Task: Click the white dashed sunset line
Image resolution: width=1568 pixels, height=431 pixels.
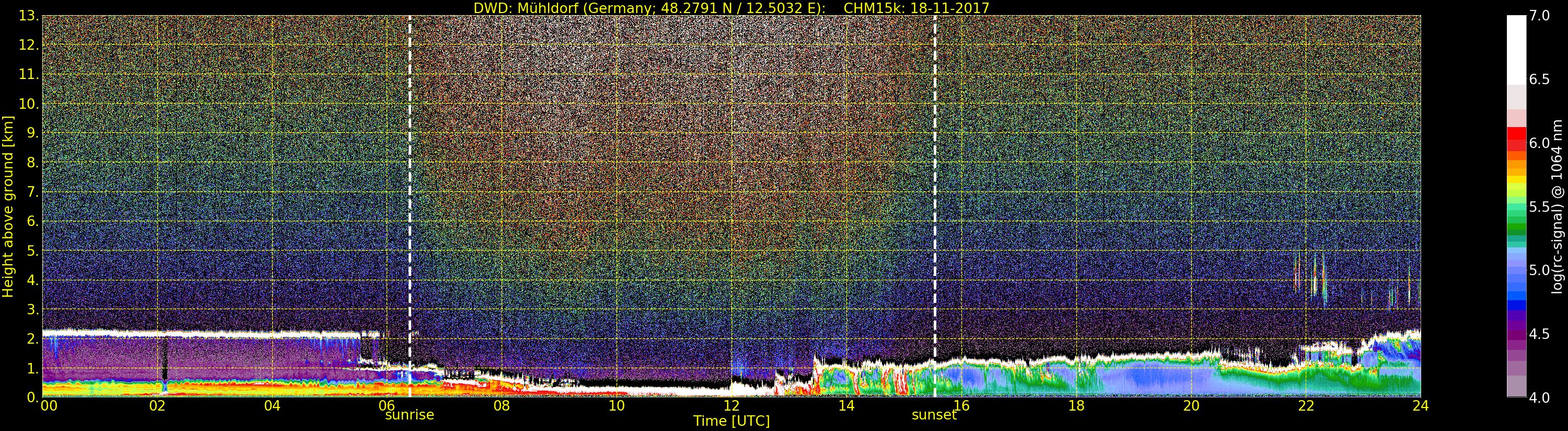Action: coord(934,206)
